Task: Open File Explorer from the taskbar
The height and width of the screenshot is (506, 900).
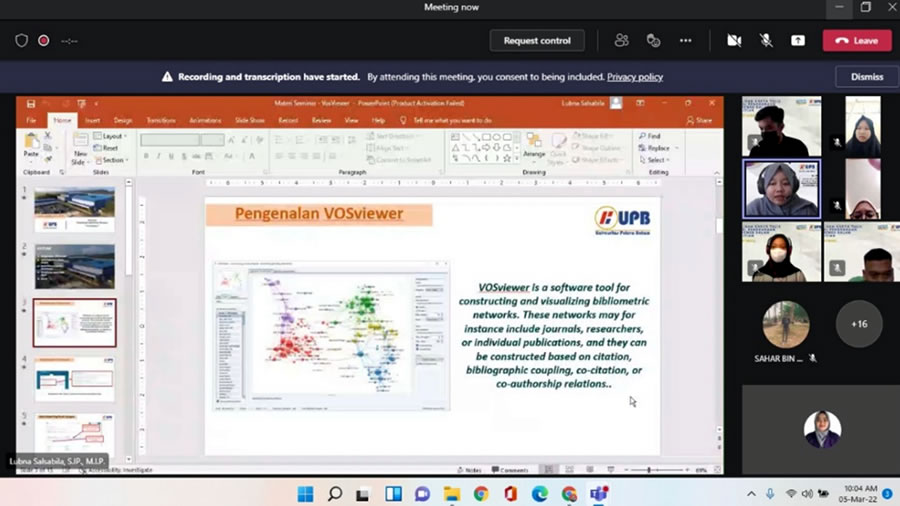Action: (x=451, y=494)
